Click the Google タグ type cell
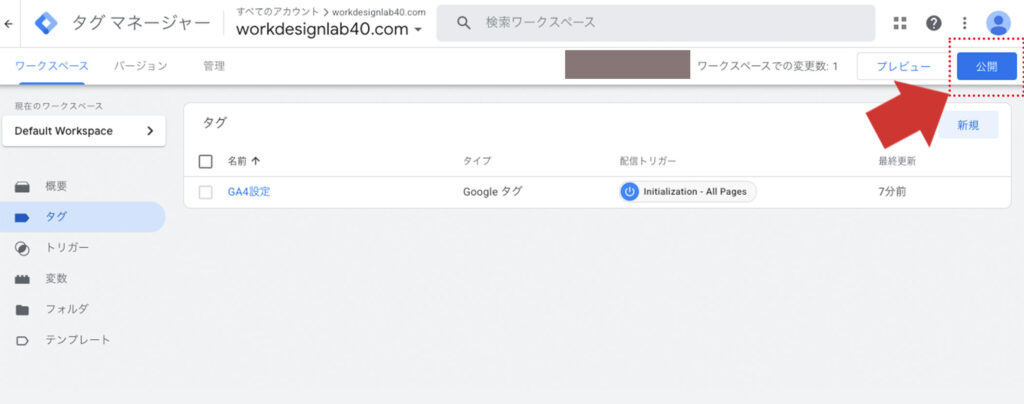The height and width of the screenshot is (404, 1024). pos(492,192)
